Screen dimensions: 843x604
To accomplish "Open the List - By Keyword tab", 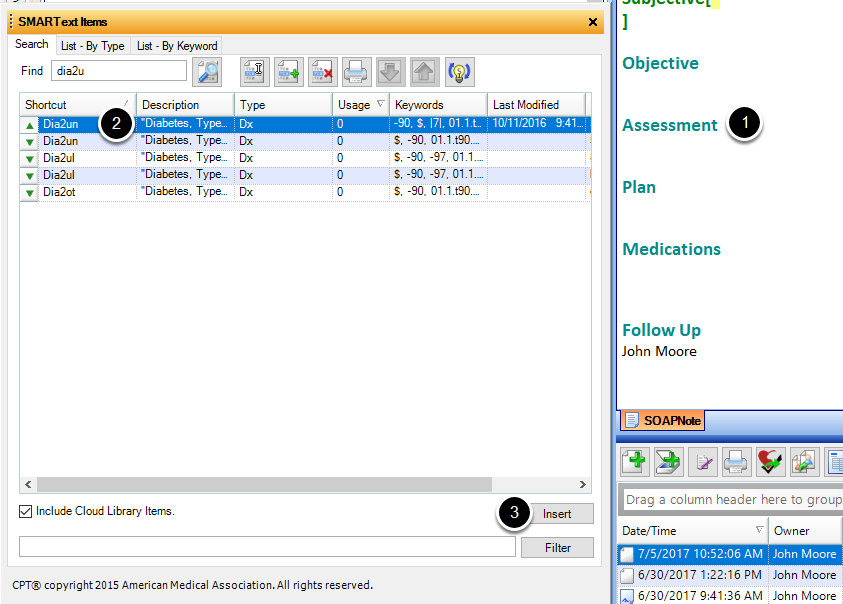I will 177,46.
